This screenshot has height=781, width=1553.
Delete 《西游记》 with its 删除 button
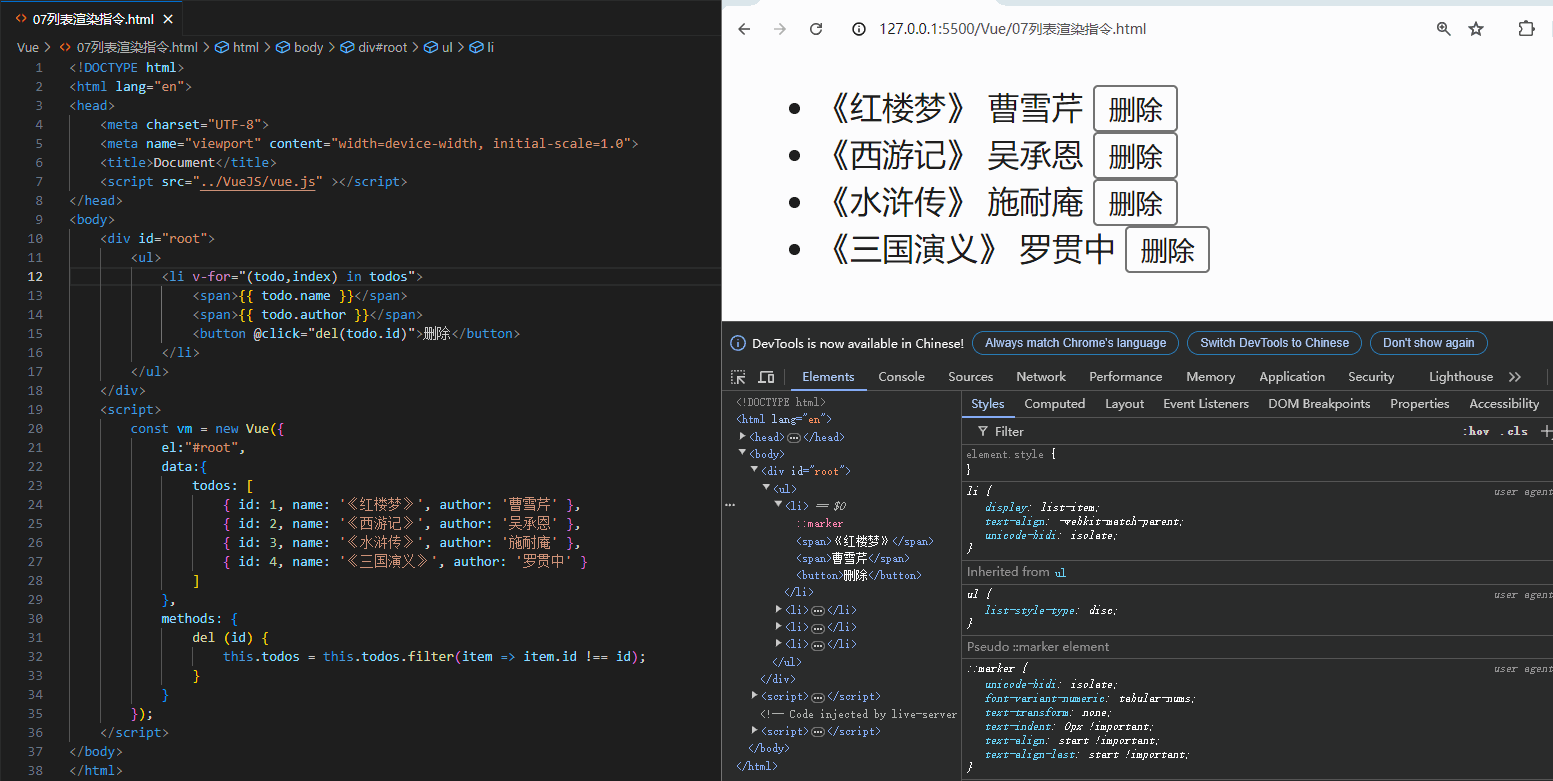(1135, 156)
